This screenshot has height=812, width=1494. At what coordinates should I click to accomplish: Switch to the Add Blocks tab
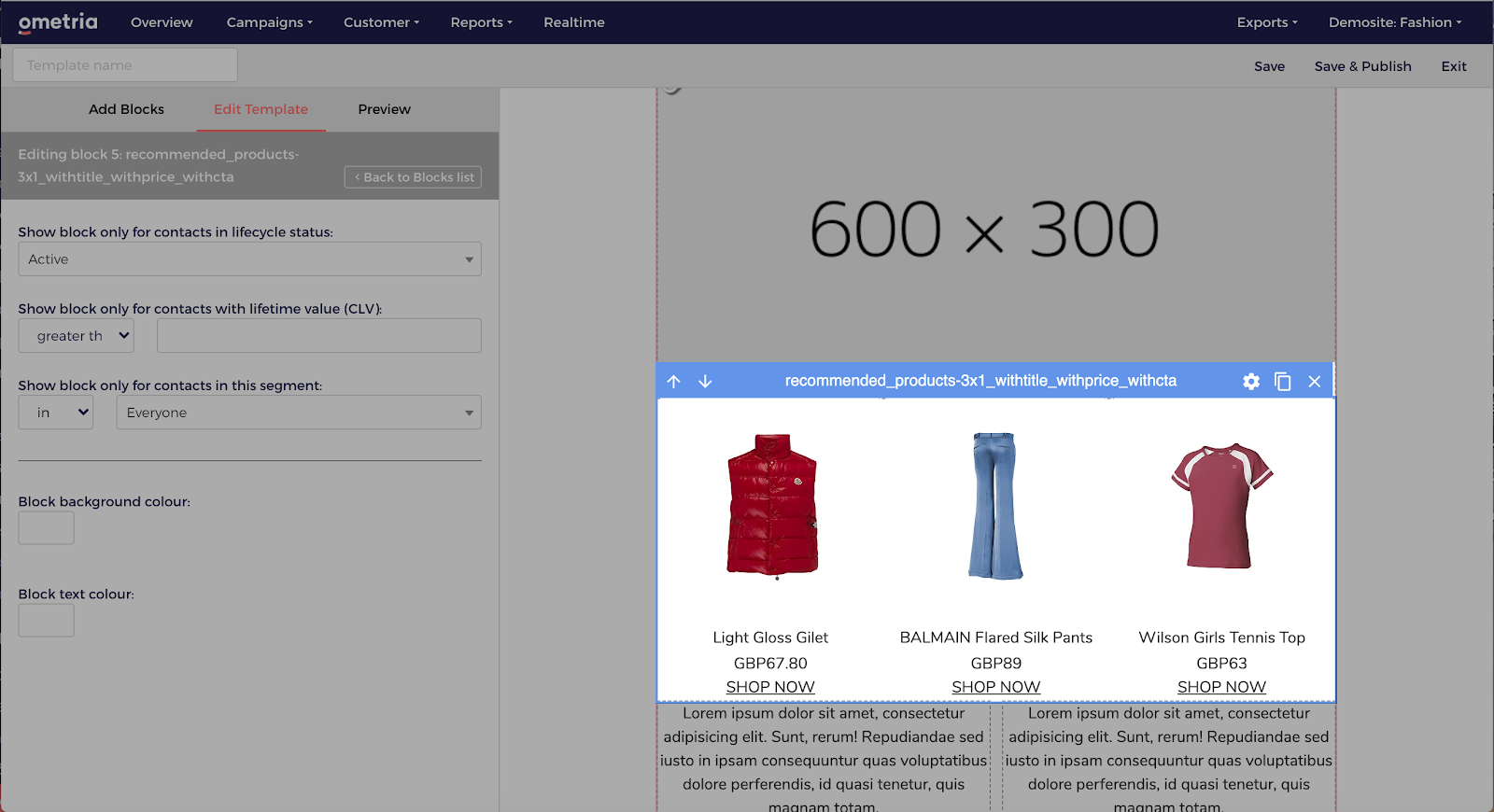click(x=126, y=109)
